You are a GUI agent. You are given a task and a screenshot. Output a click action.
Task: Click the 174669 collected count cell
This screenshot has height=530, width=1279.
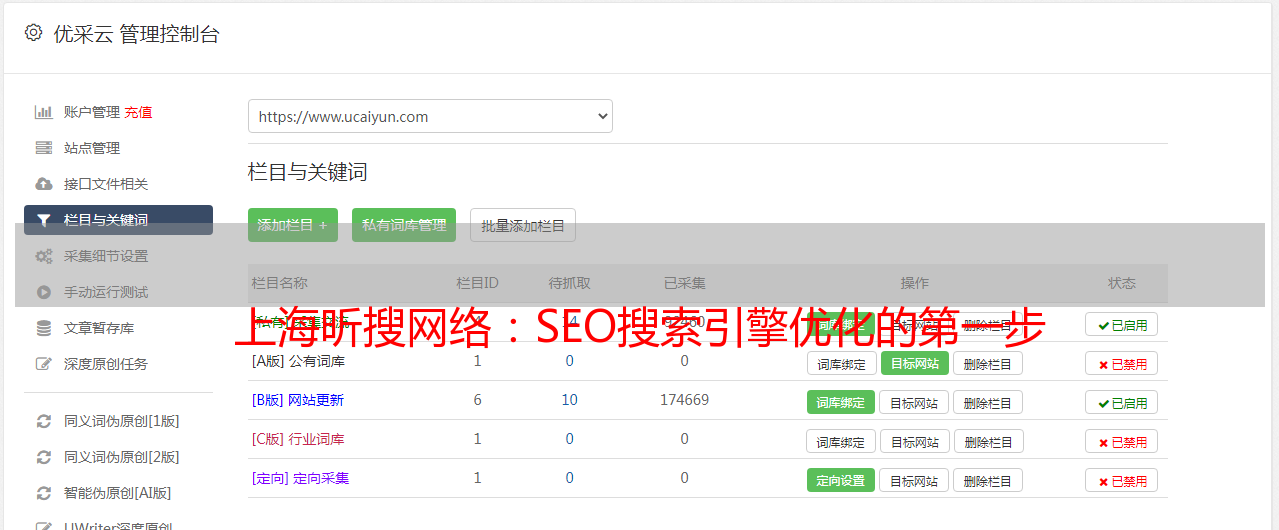(x=684, y=400)
